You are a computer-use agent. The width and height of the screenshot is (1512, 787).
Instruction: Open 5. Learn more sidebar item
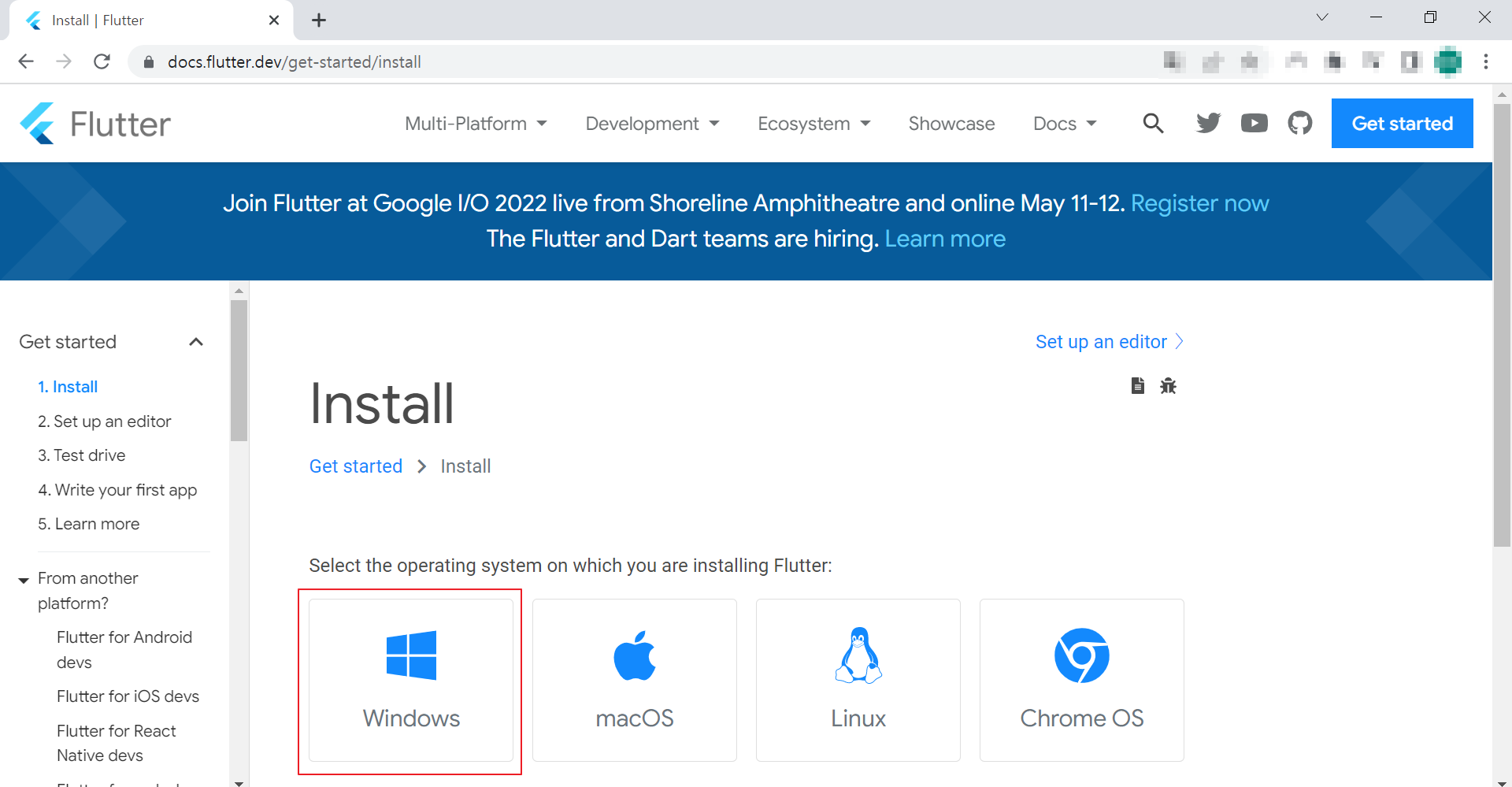89,524
